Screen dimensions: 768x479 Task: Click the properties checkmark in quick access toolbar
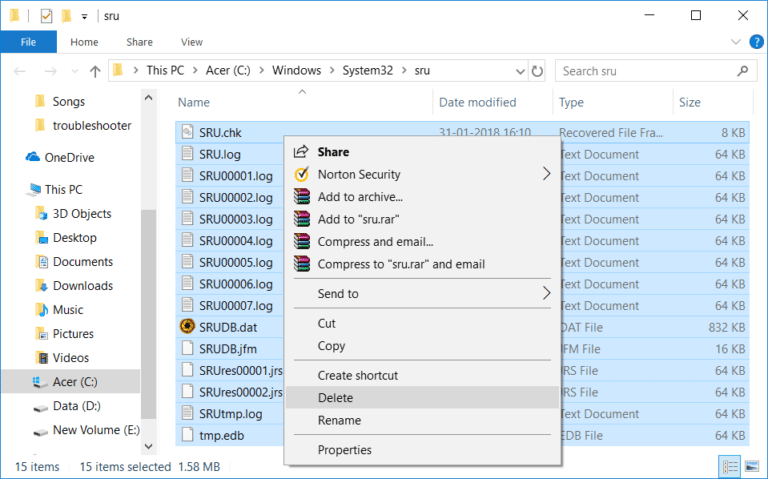click(46, 16)
